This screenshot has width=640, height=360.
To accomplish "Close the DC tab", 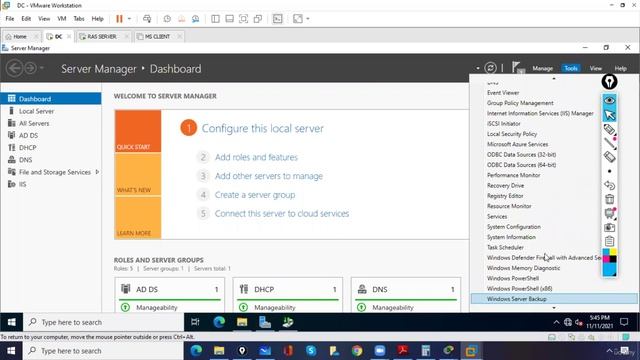I will (x=69, y=36).
